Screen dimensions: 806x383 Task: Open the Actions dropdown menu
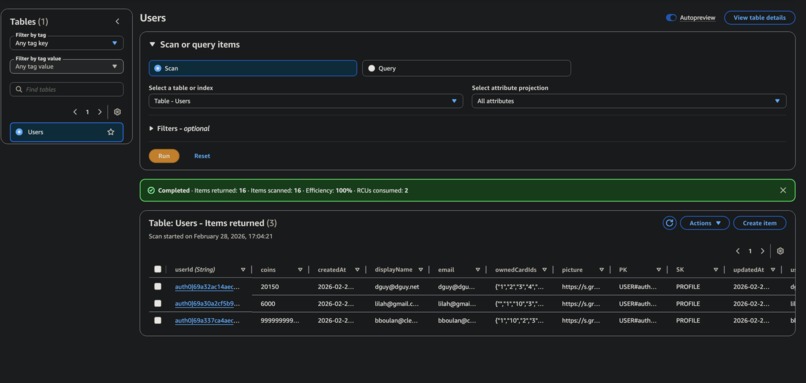coord(705,223)
